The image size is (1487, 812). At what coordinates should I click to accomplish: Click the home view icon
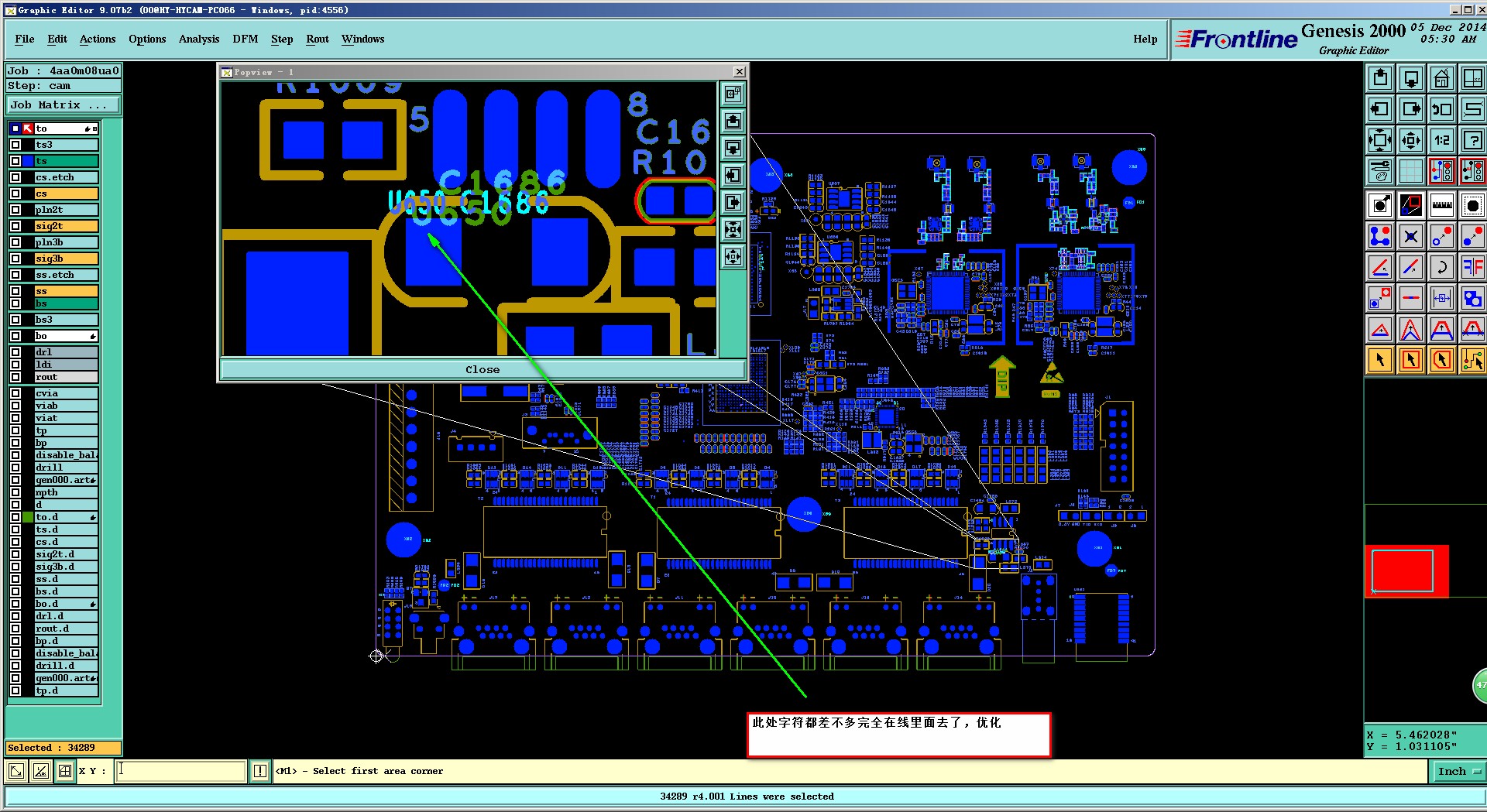tap(1442, 78)
